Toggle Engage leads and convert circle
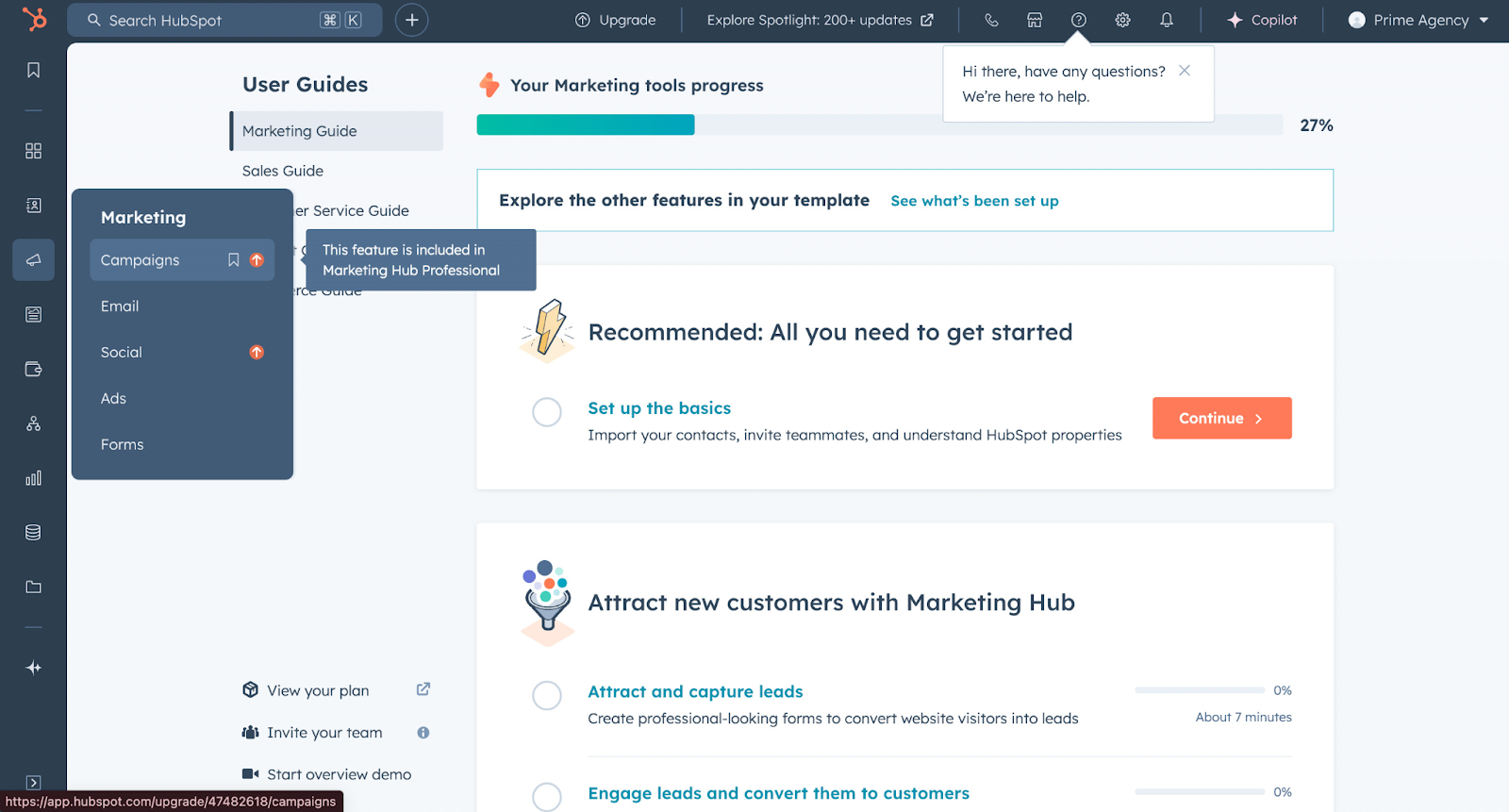 click(x=547, y=797)
